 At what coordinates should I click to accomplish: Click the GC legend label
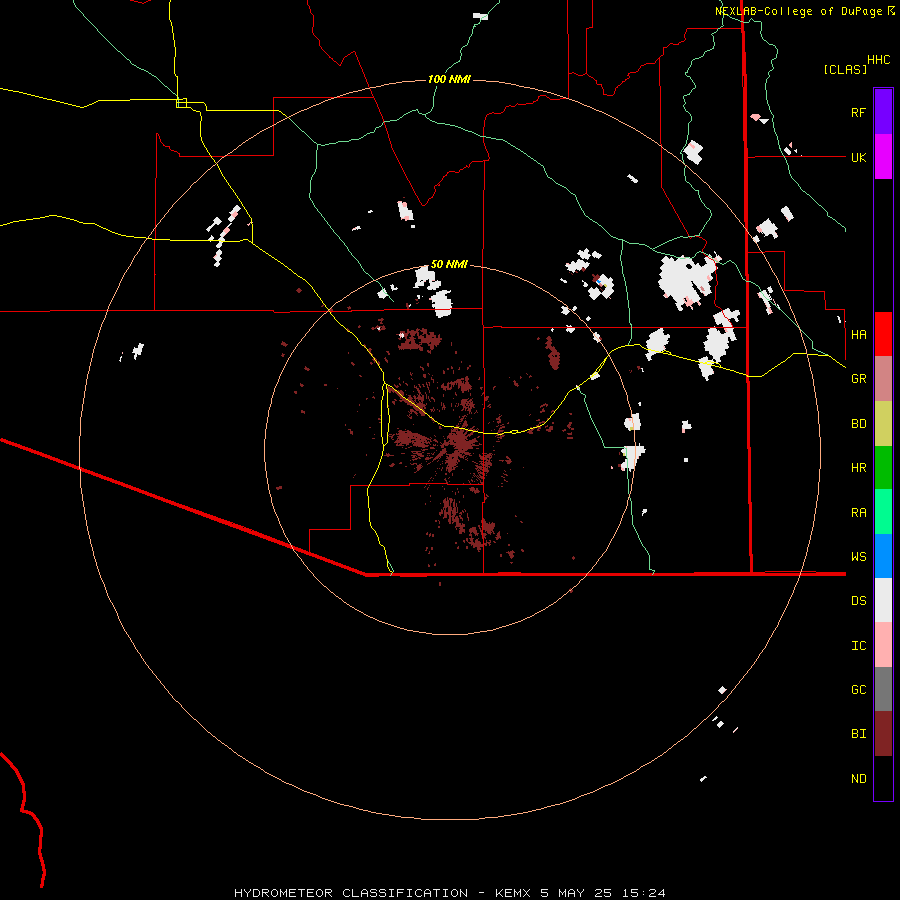pyautogui.click(x=858, y=690)
